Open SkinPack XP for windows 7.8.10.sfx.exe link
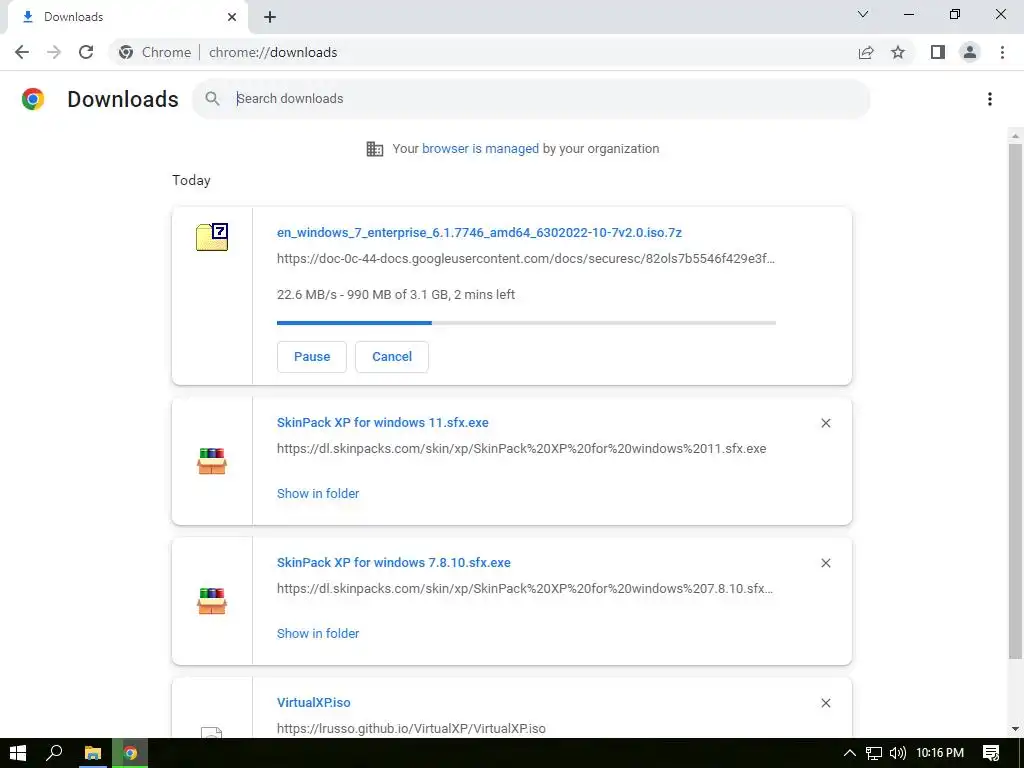Screen dimensions: 1024x768 pos(394,562)
